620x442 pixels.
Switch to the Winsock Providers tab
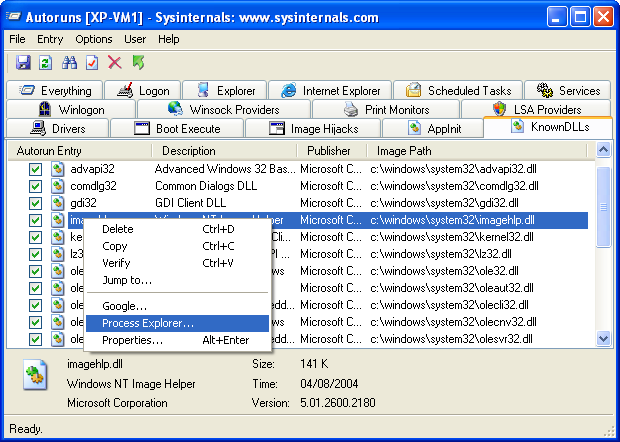pos(224,110)
